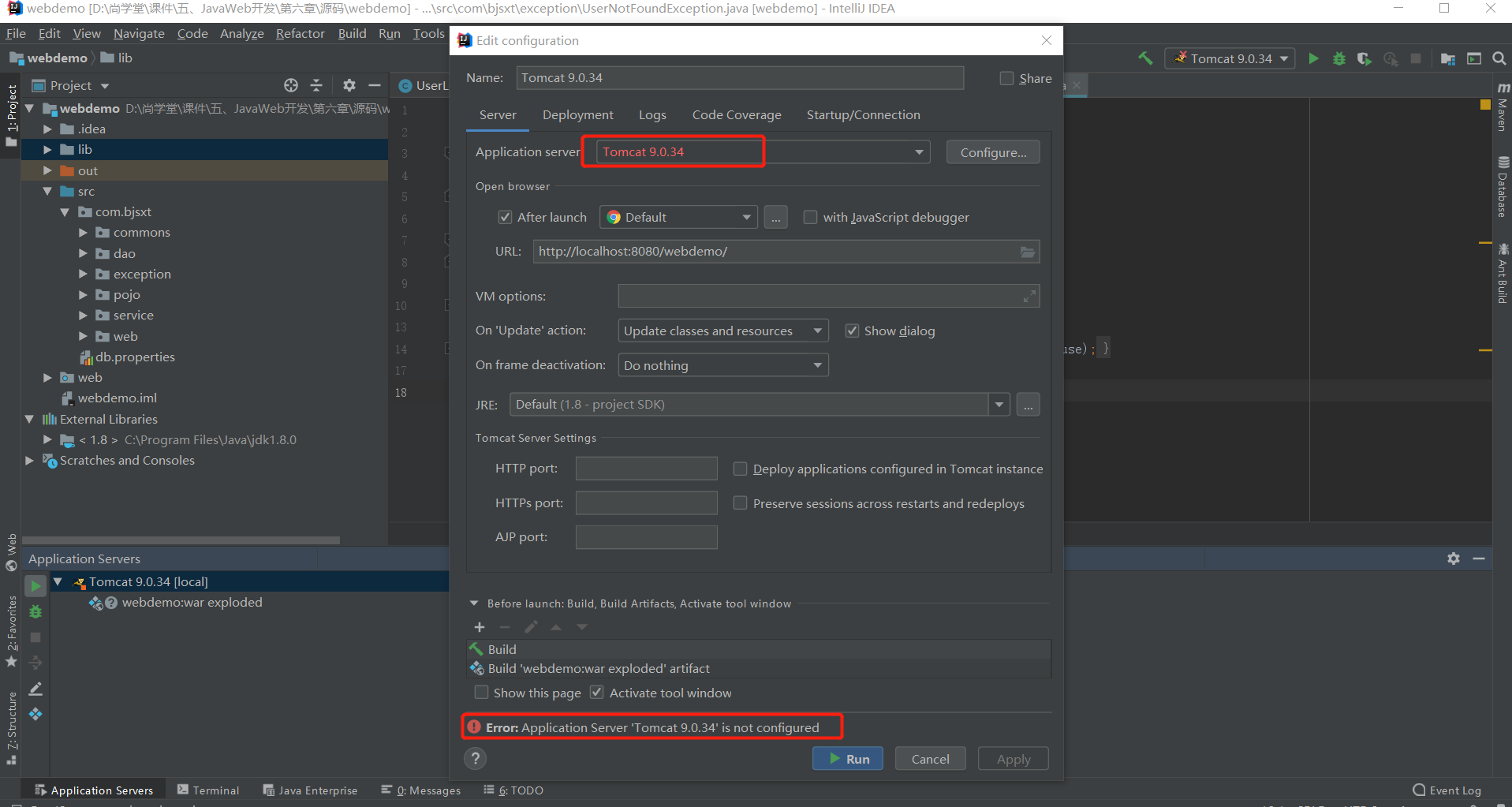Viewport: 1512px width, 807px height.
Task: Expand the exception package node
Action: pos(83,275)
